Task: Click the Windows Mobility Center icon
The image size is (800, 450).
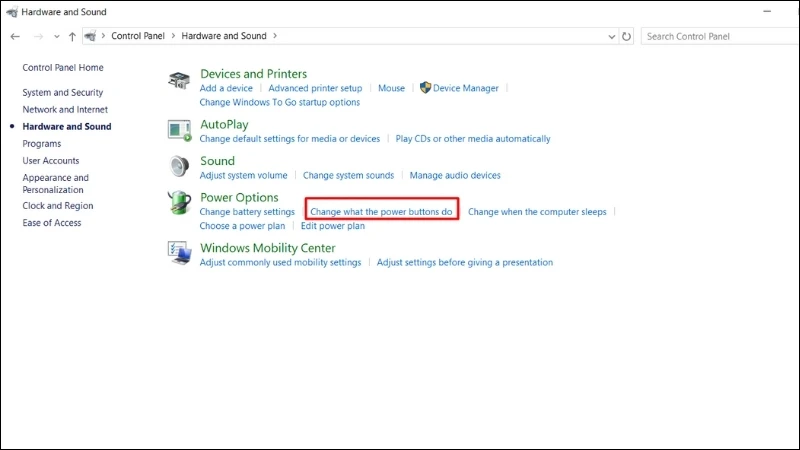Action: tap(179, 253)
